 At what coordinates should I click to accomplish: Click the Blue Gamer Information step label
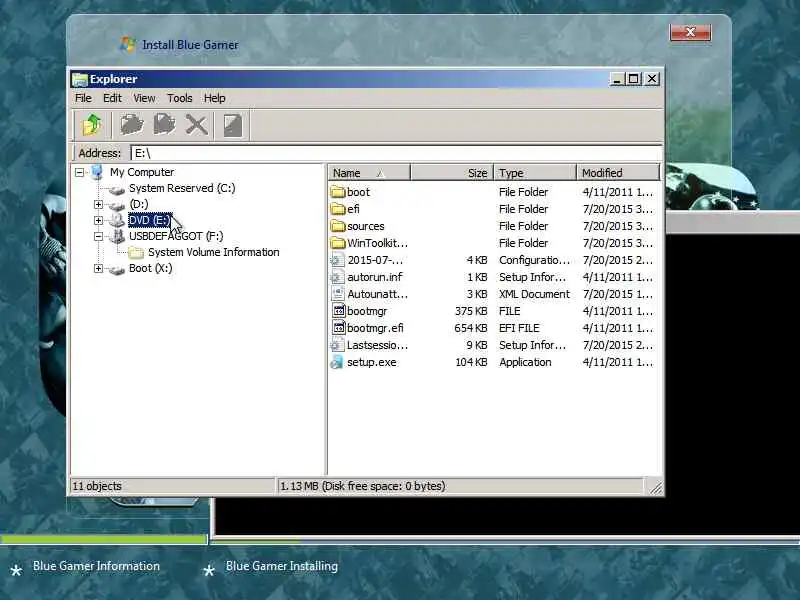click(x=96, y=566)
